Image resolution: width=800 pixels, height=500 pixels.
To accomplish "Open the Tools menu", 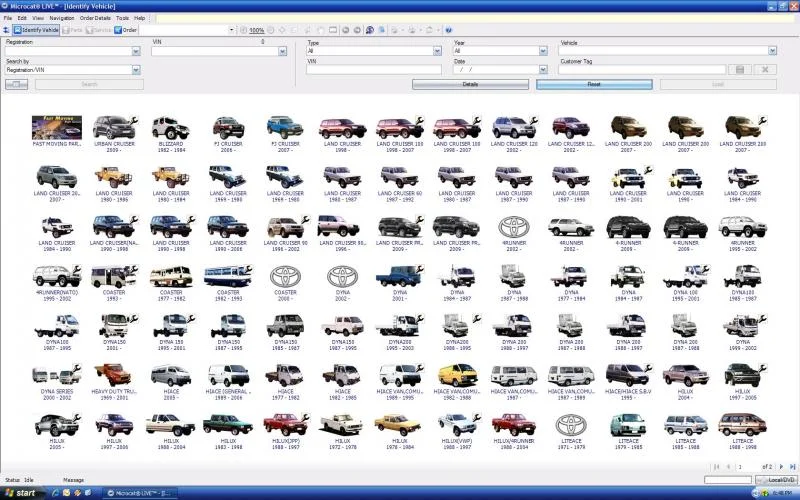I will click(x=122, y=18).
